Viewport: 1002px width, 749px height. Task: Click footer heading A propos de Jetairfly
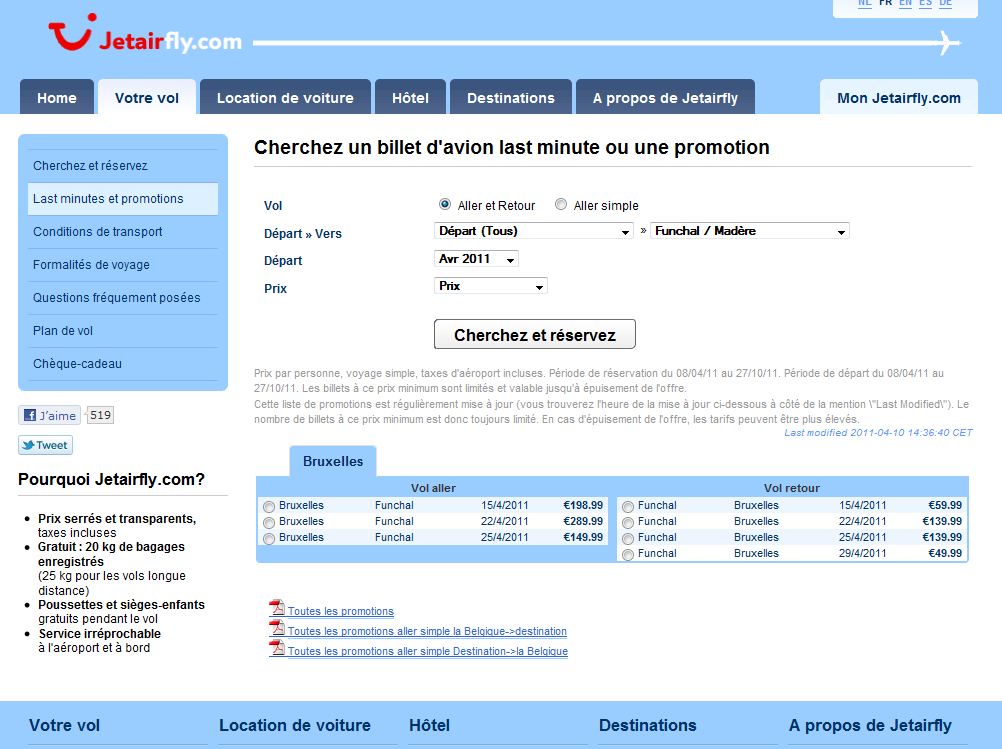coord(870,725)
